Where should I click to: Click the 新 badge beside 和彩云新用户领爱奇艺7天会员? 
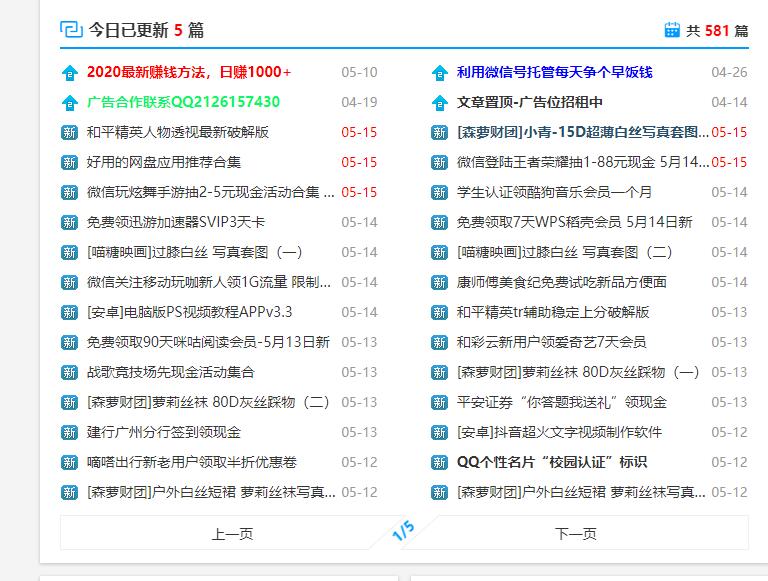(x=439, y=342)
